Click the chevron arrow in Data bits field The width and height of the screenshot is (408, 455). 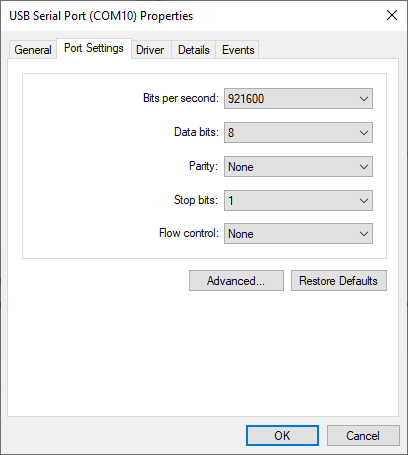[x=364, y=133]
